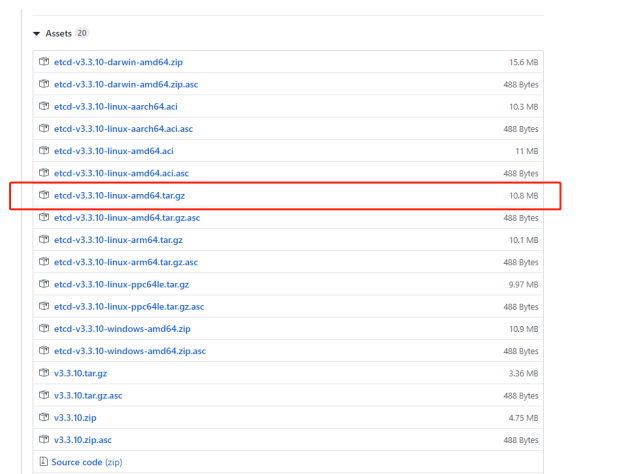The image size is (625, 474).
Task: Open etcd-v3.3.10-windows-amd64.zip.asc link
Action: 130,351
